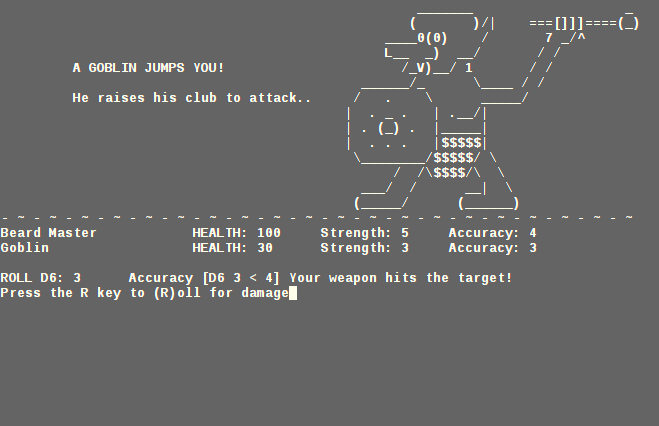The width and height of the screenshot is (659, 426).
Task: Click the $$$$$ loincloth on the goblin
Action: point(458,158)
